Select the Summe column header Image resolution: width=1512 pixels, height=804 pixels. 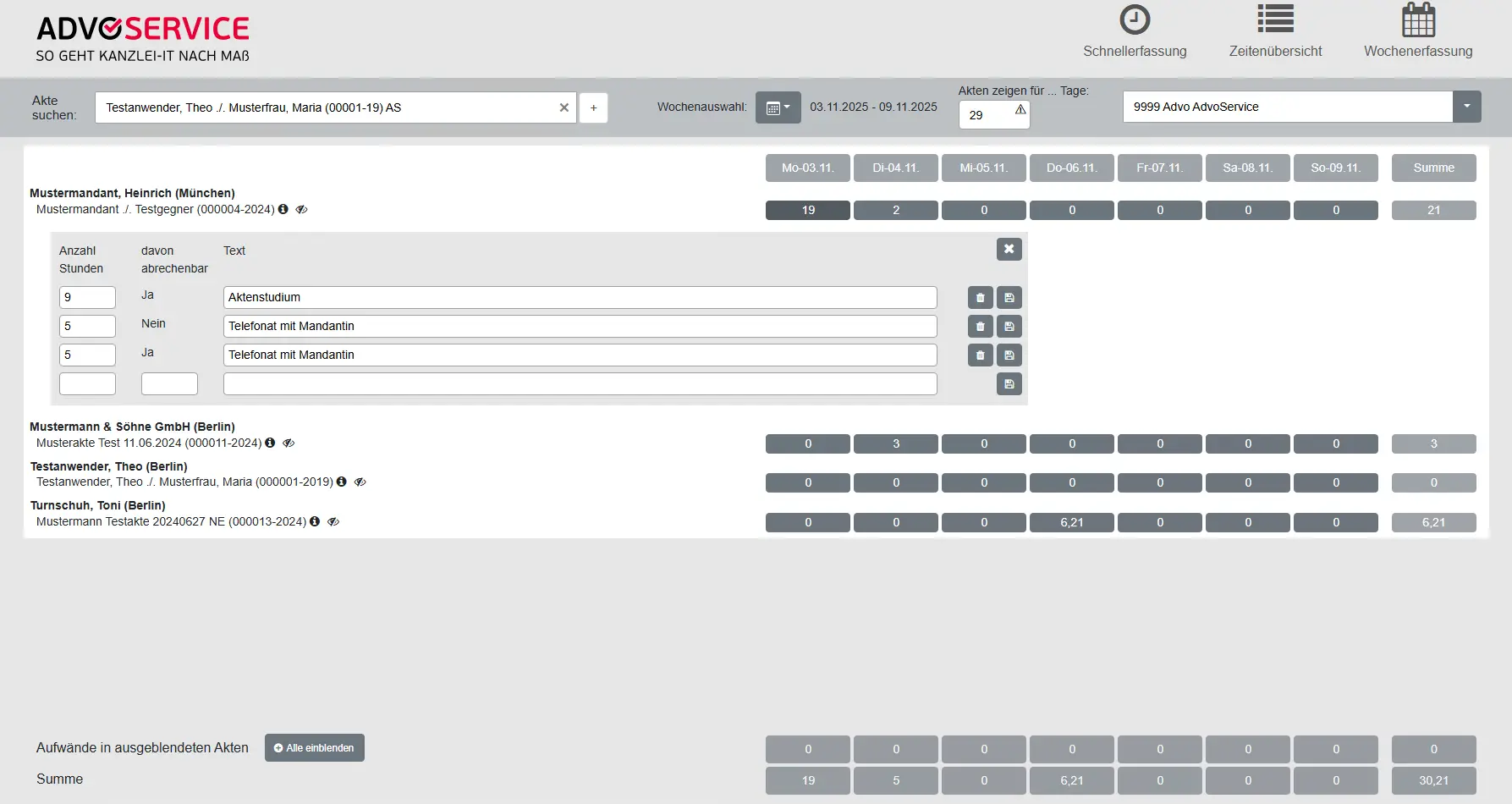click(x=1433, y=168)
